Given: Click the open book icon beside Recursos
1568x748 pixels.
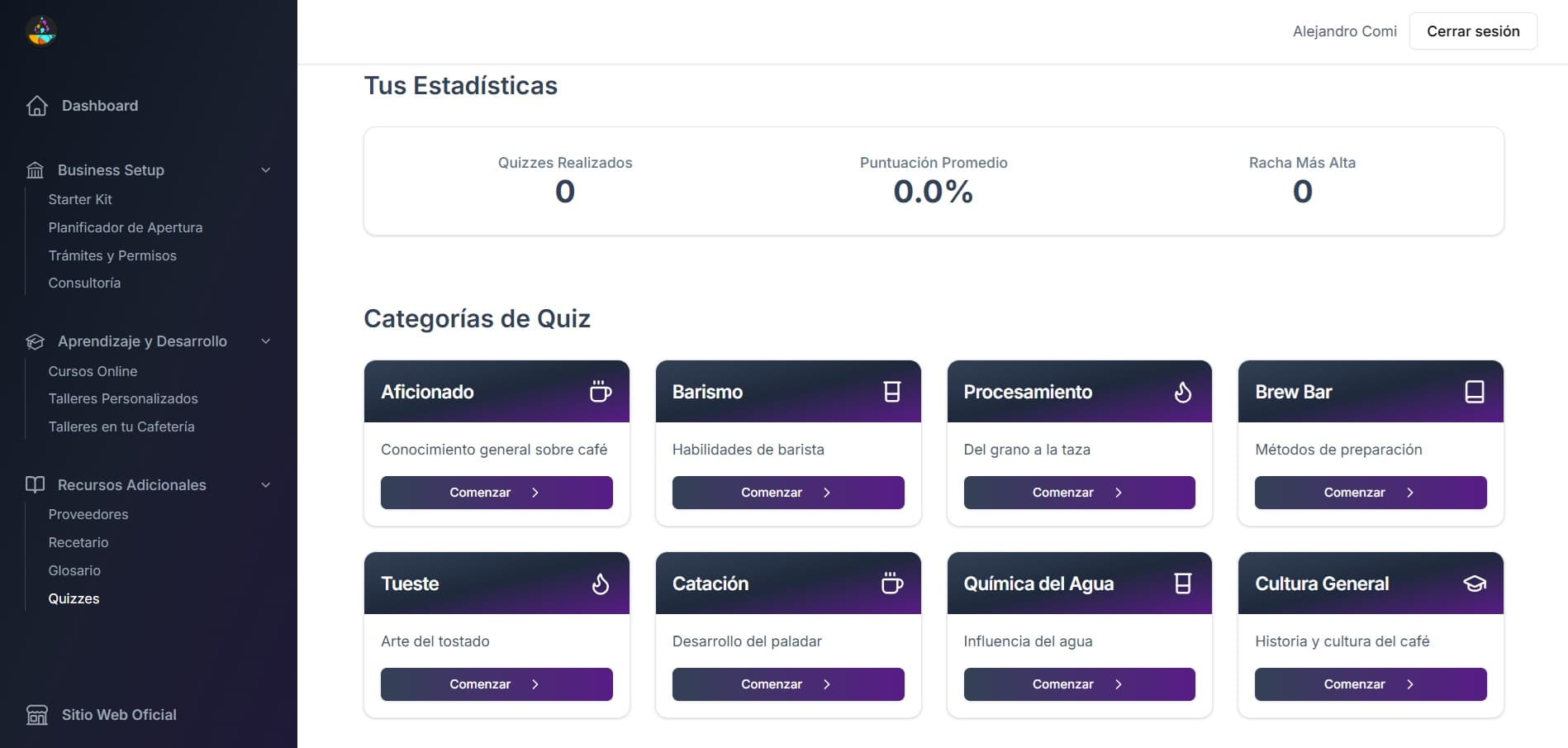Looking at the screenshot, I should [35, 484].
